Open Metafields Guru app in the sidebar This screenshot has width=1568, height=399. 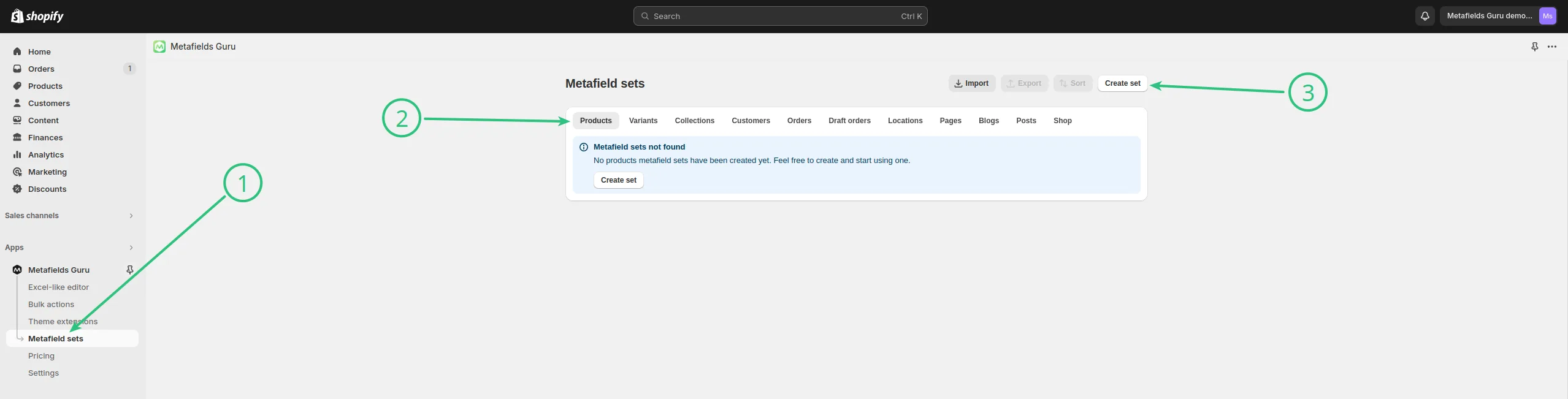(x=59, y=270)
